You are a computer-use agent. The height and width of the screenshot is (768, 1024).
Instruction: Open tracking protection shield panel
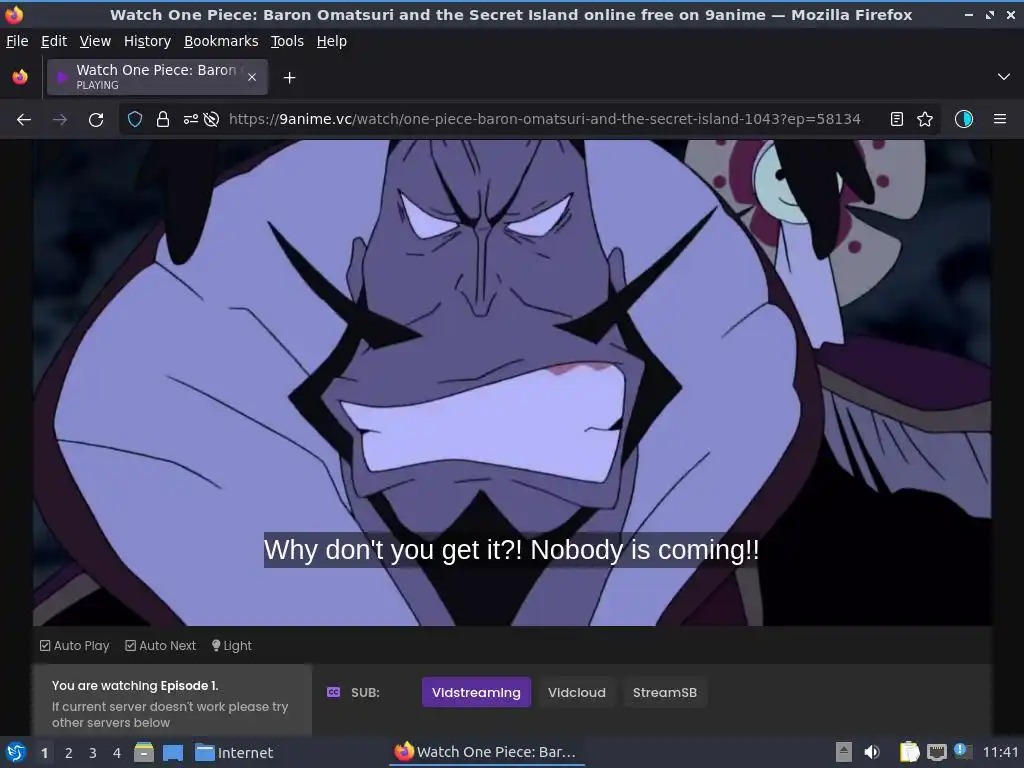pyautogui.click(x=135, y=119)
